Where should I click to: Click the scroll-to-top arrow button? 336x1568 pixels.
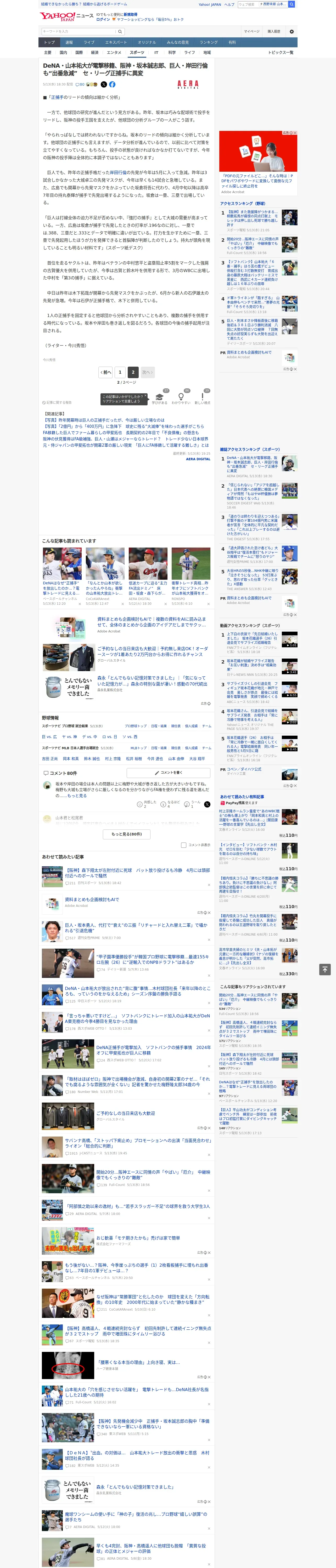[325, 969]
